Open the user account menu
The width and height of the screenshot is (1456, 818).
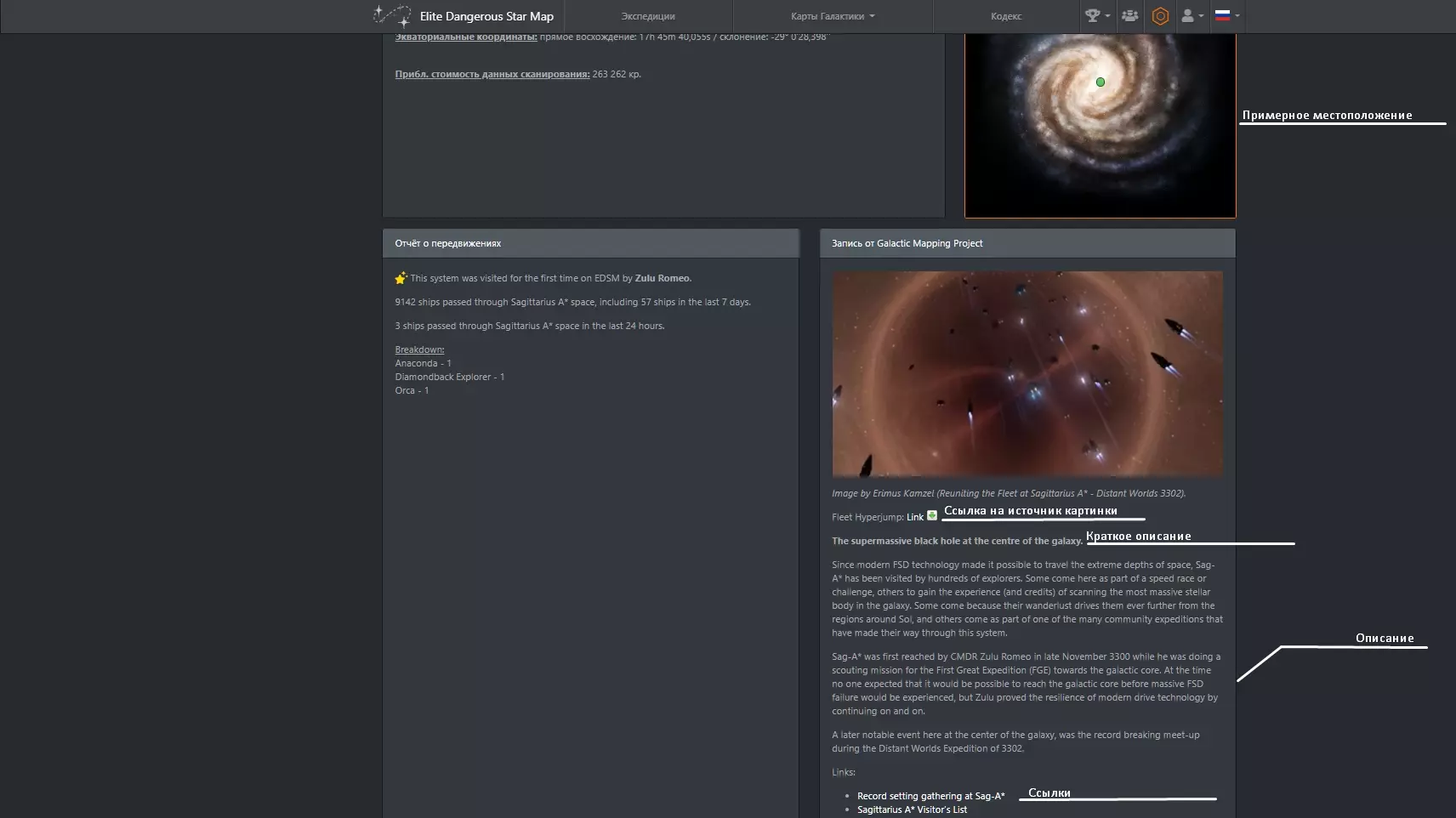pyautogui.click(x=1192, y=15)
